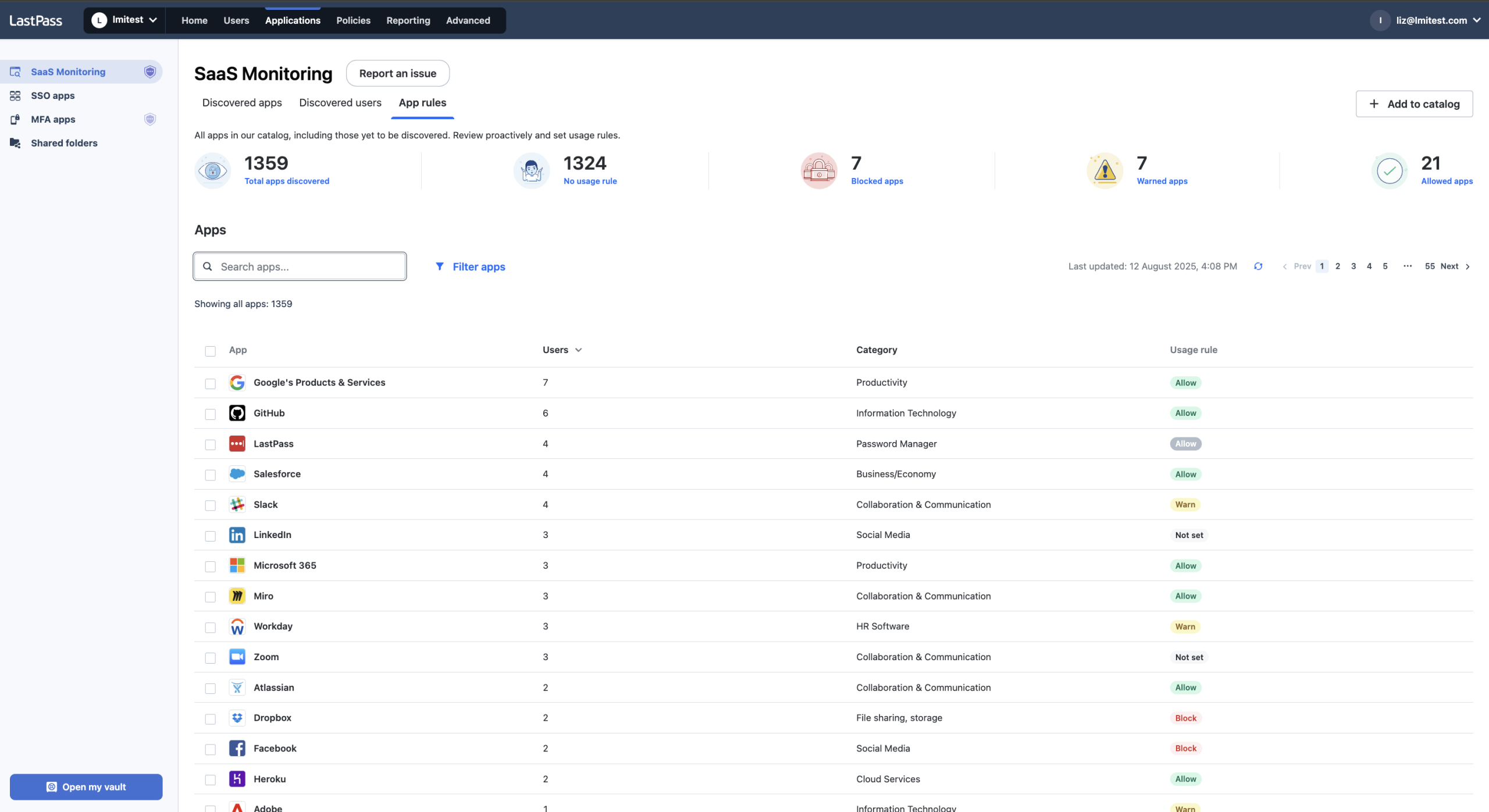Image resolution: width=1489 pixels, height=812 pixels.
Task: Click the Filter apps funnel icon
Action: pyautogui.click(x=440, y=266)
